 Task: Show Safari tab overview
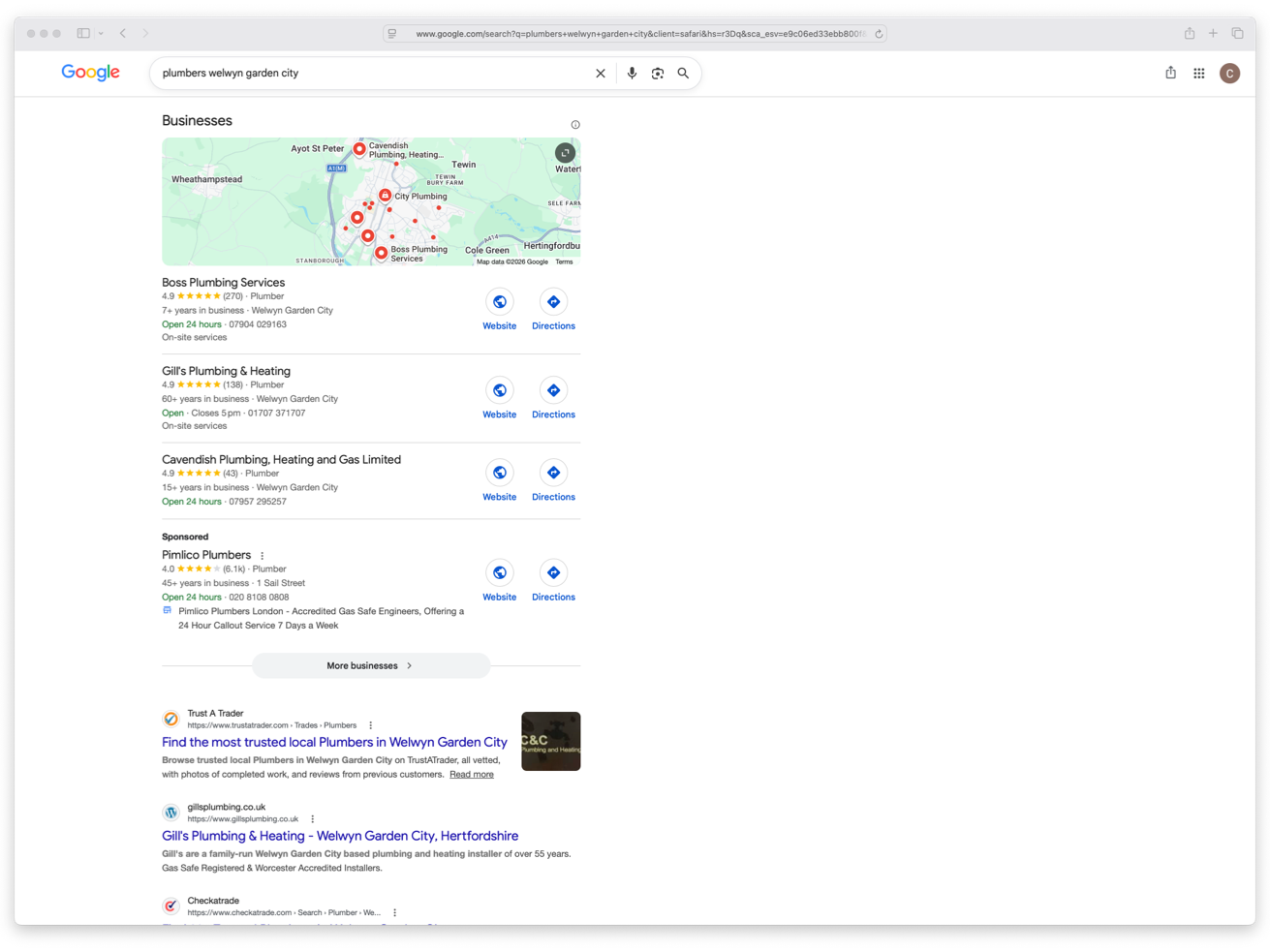point(1237,33)
